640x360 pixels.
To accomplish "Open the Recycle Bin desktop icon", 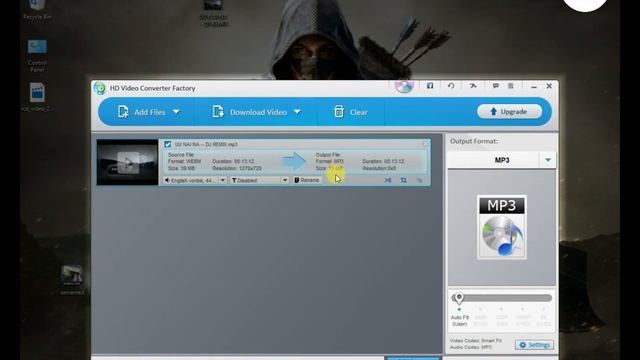I will pos(37,10).
